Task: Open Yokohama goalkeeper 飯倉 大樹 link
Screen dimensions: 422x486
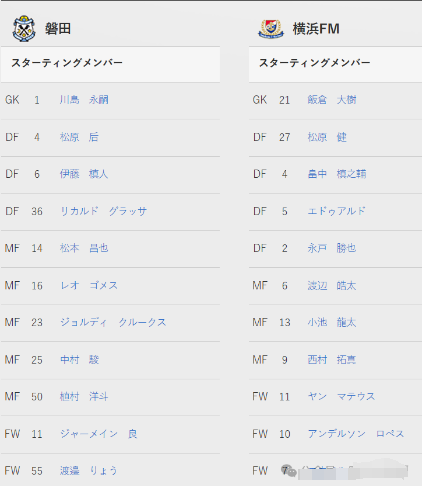Action: pyautogui.click(x=332, y=100)
